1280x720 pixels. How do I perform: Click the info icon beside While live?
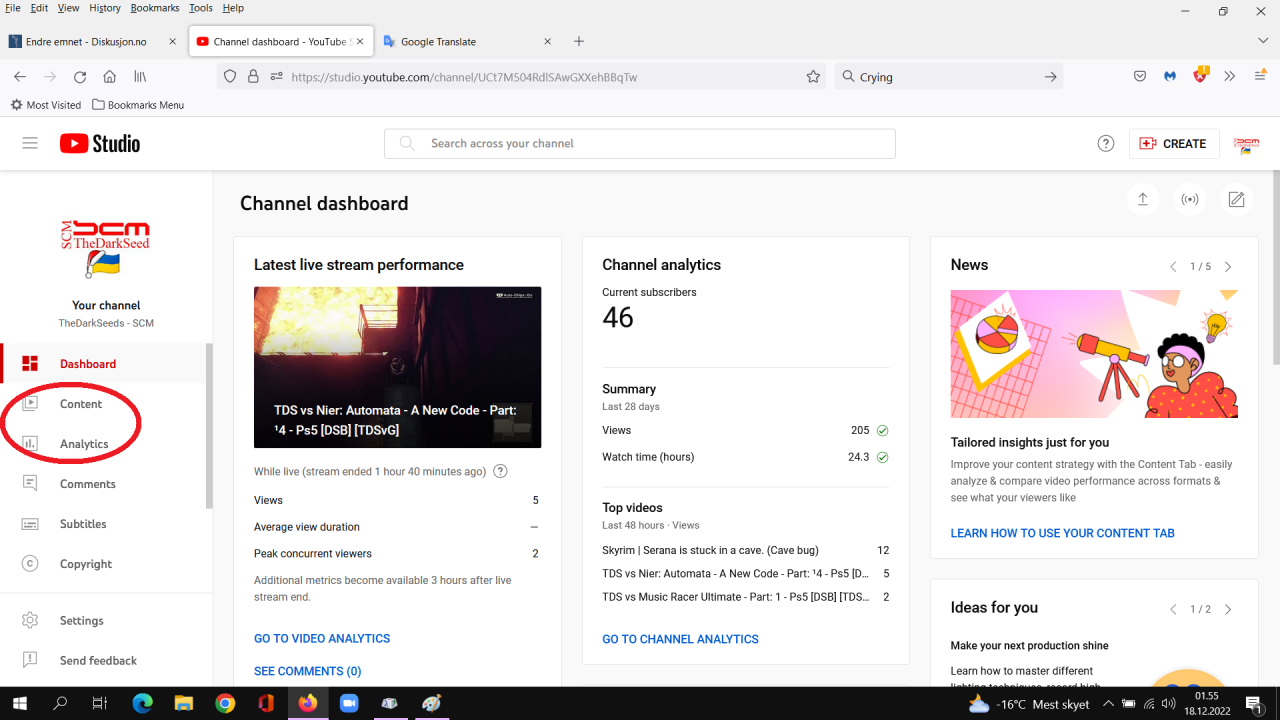point(501,471)
